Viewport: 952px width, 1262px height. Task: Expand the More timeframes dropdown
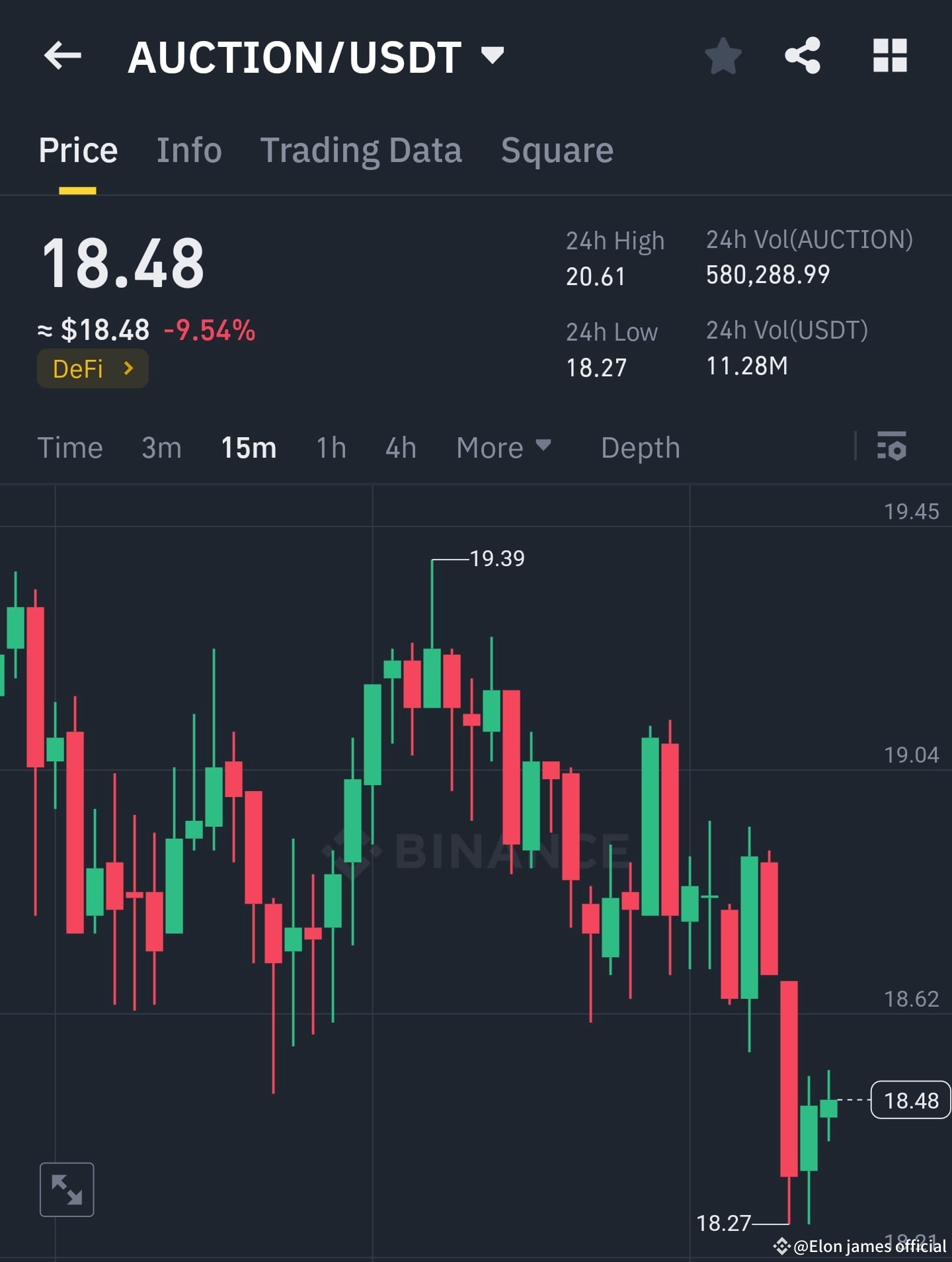coord(503,448)
